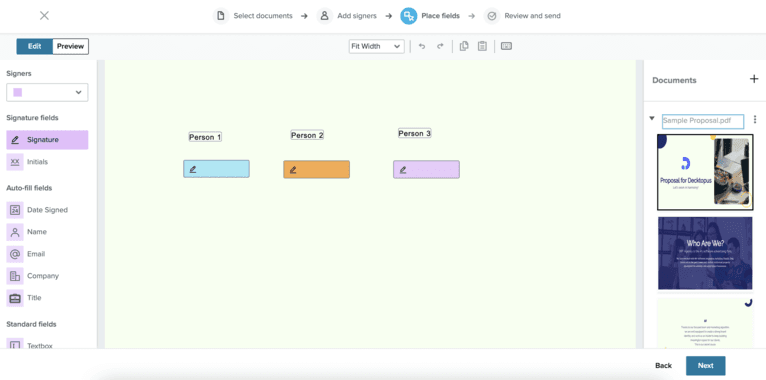Go to the Add signers step
The width and height of the screenshot is (766, 380).
click(357, 16)
